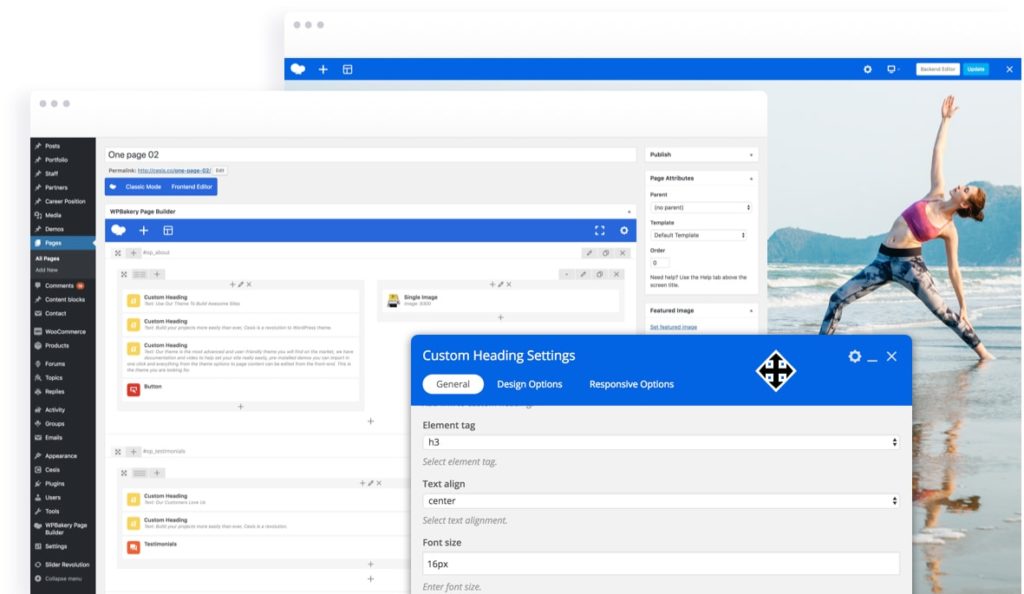Click the pencil icon to edit the section
1024x594 pixels.
[589, 252]
